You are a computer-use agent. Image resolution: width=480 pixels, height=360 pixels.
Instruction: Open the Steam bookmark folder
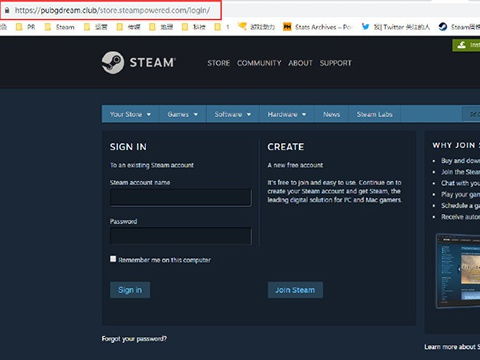(x=59, y=27)
